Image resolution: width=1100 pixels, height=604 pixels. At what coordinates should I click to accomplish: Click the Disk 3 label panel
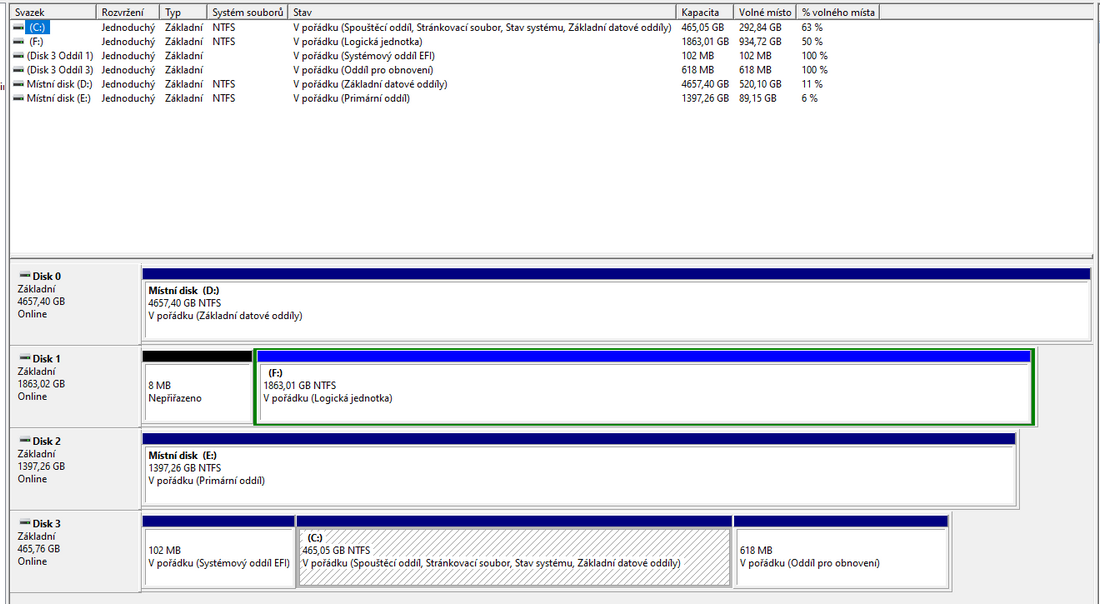[75, 551]
